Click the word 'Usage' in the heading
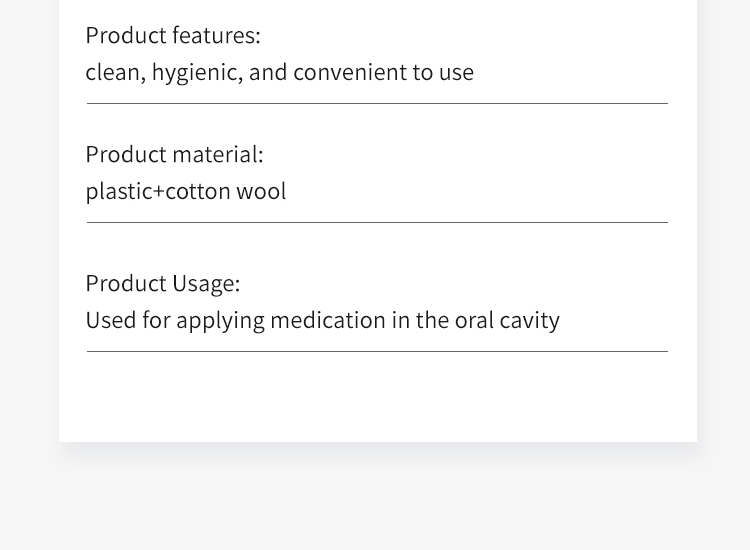750x550 pixels. 206,284
